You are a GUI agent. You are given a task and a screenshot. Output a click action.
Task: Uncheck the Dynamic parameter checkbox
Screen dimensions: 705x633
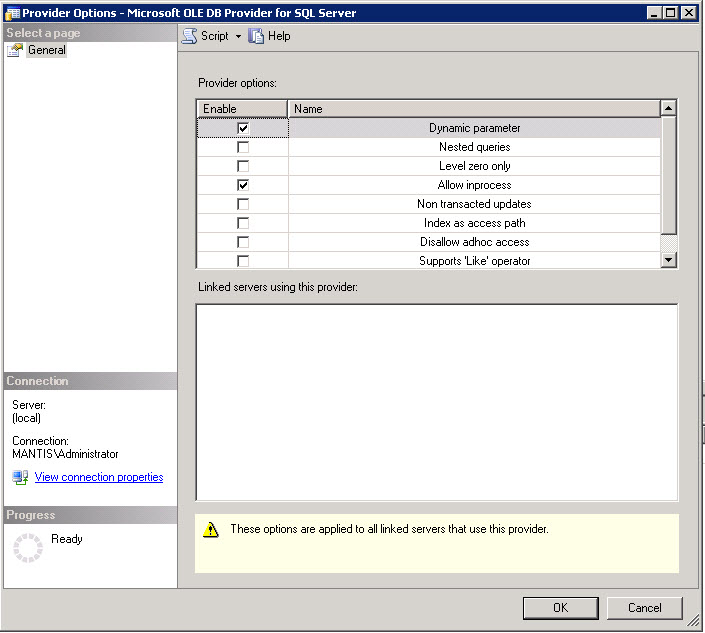[243, 128]
